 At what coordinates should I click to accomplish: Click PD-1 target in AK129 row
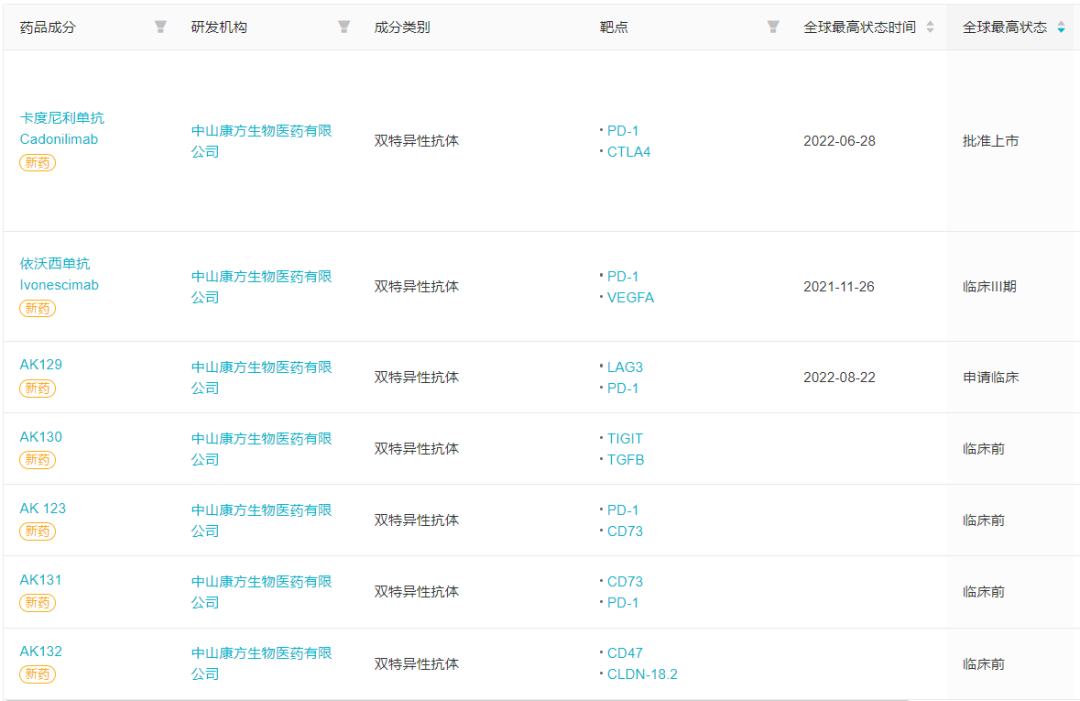pos(623,388)
